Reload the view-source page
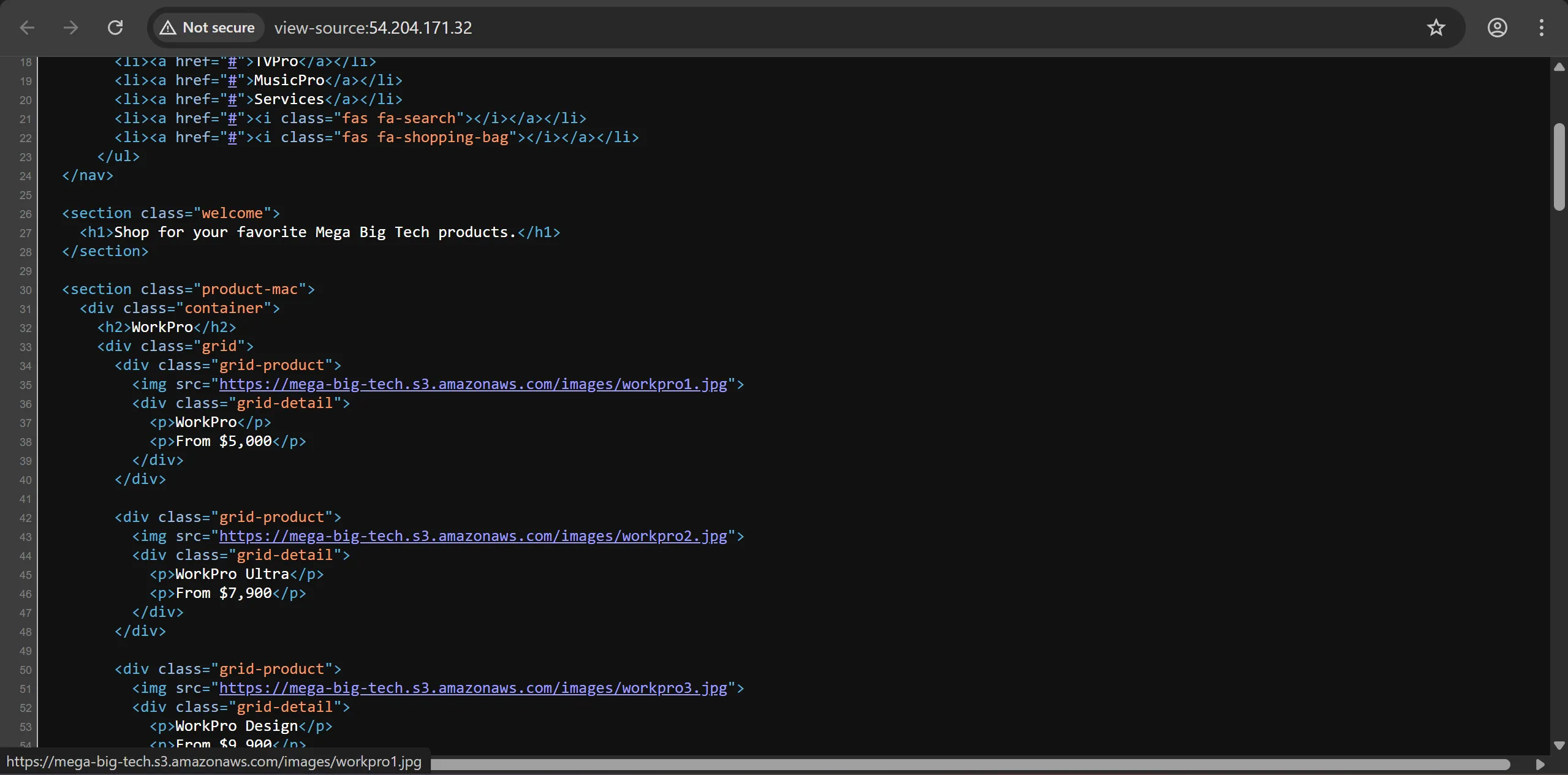 pos(115,28)
